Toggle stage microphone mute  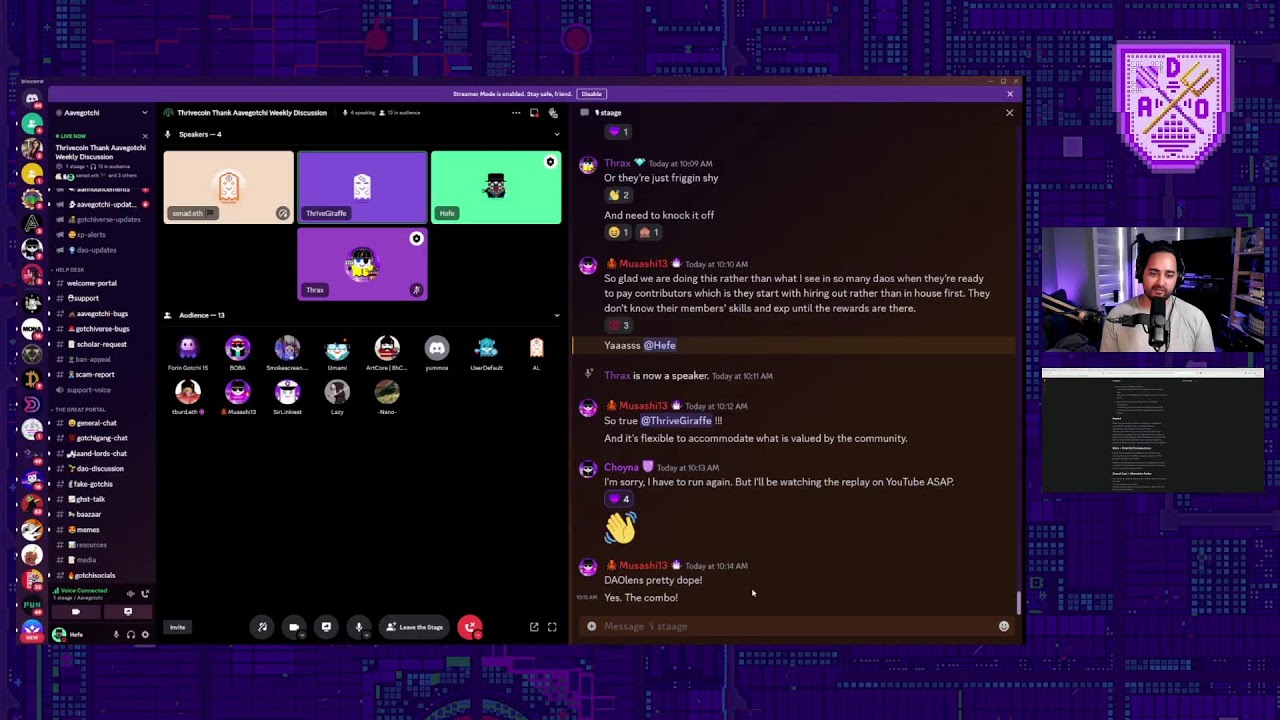[359, 627]
